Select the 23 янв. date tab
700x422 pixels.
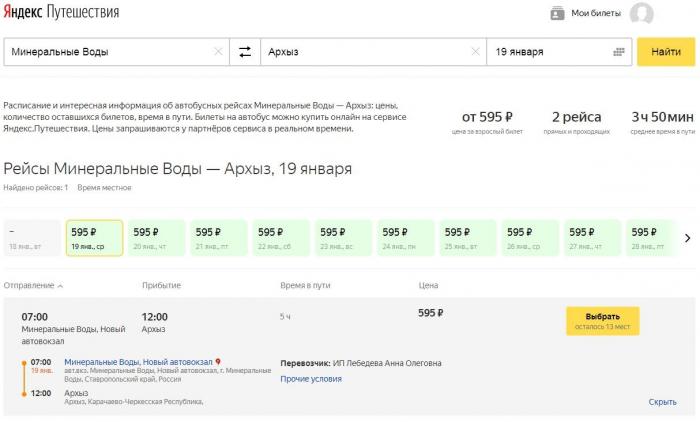click(343, 238)
